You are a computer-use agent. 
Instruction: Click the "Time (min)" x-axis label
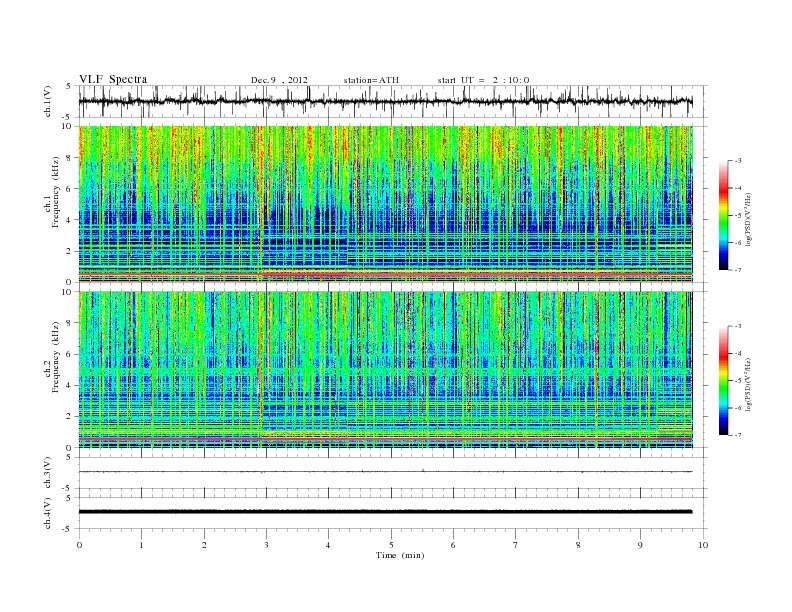click(400, 555)
